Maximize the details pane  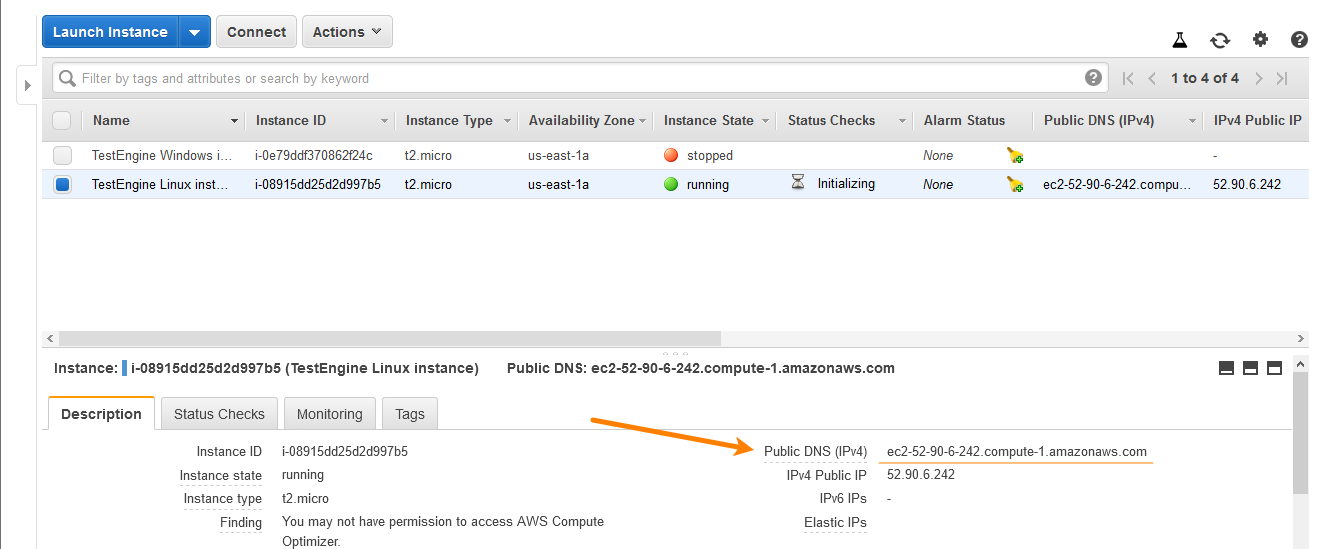pyautogui.click(x=1274, y=368)
